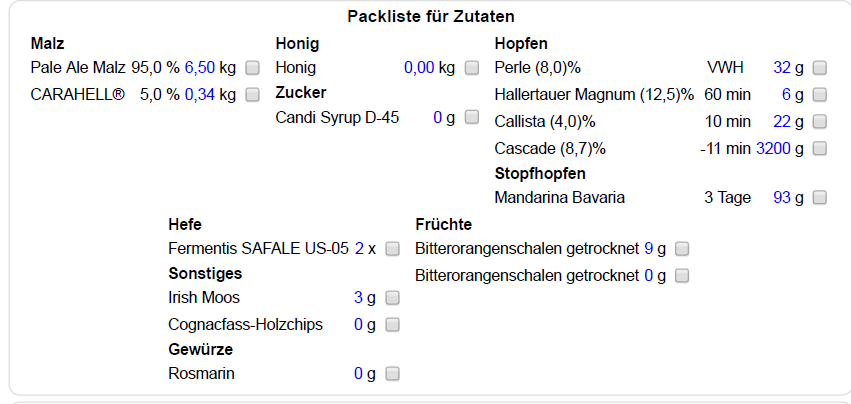This screenshot has width=851, height=404.
Task: Check the Fermentis SAFALE US-05 checkbox
Action: 393,248
